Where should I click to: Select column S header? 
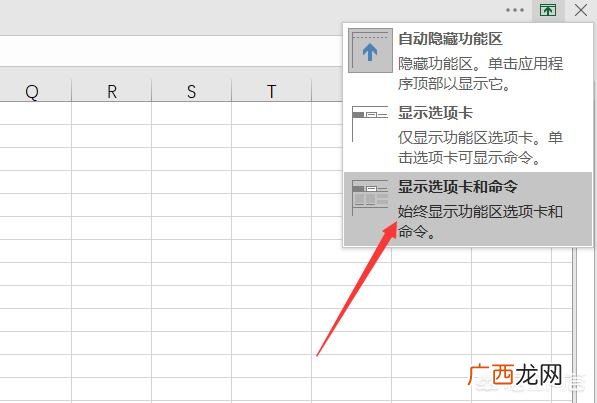(x=192, y=91)
